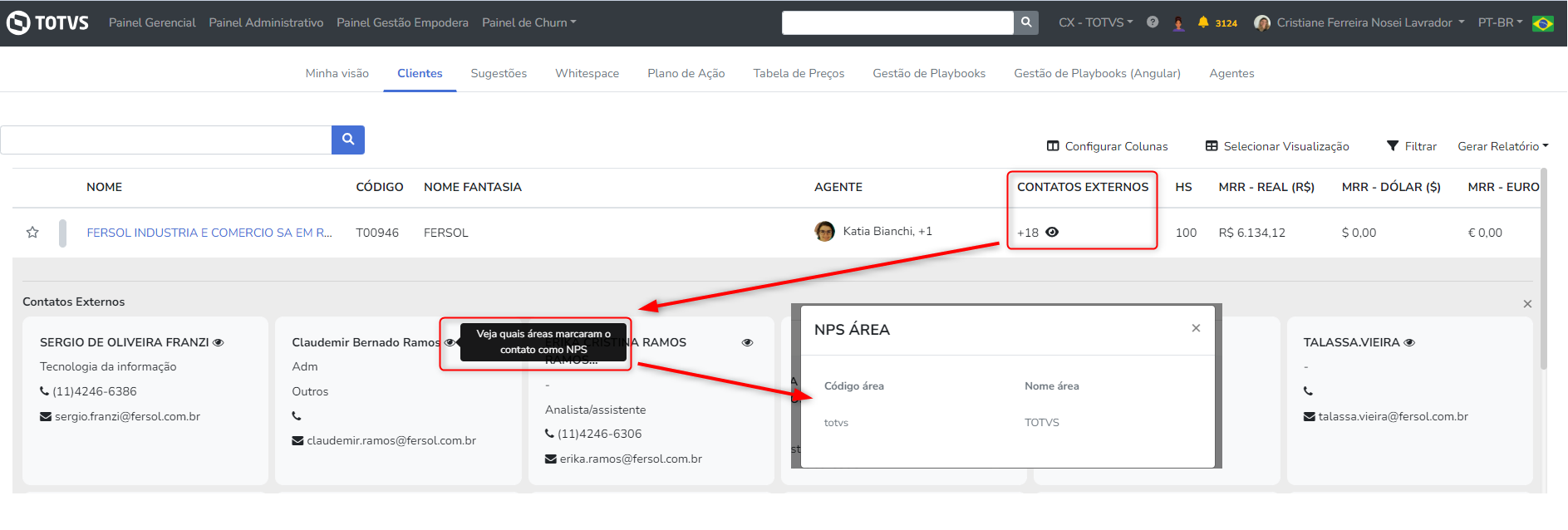
Task: Click phone icon in TALASSA.VIEIRA card
Action: coord(1308,391)
